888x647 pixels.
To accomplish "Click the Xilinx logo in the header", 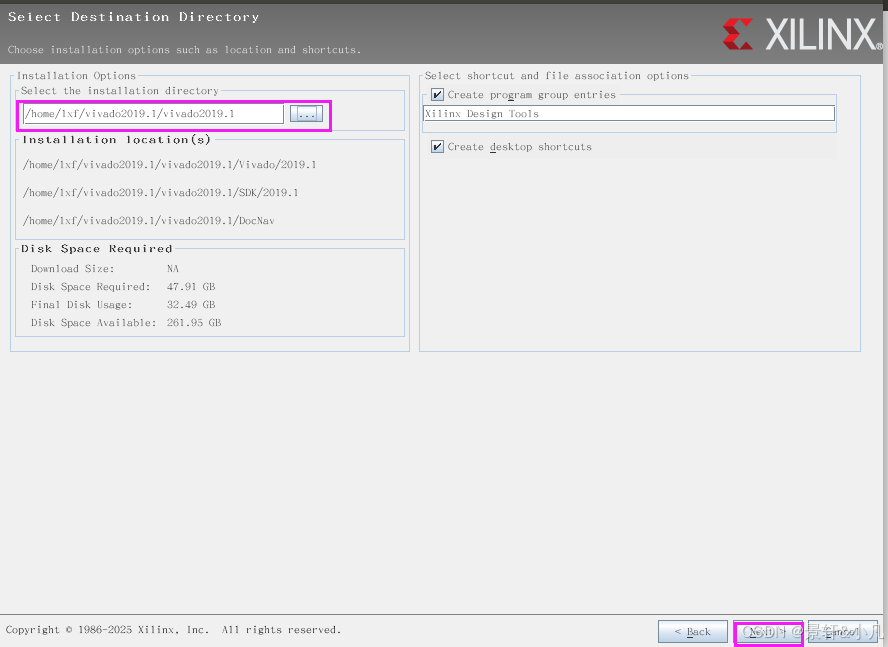I will click(x=802, y=34).
